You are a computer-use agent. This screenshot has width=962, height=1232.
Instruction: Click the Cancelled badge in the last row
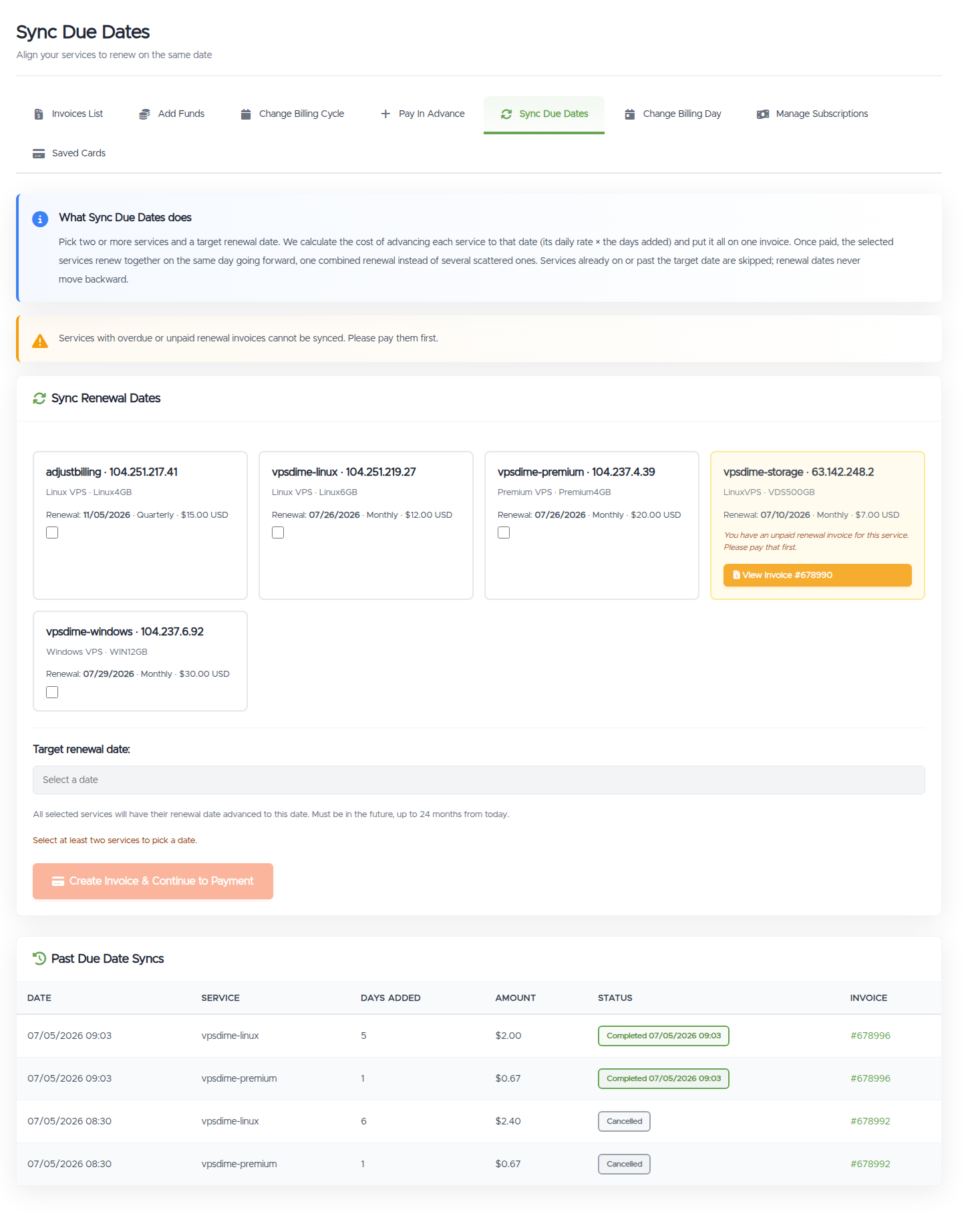(624, 1165)
